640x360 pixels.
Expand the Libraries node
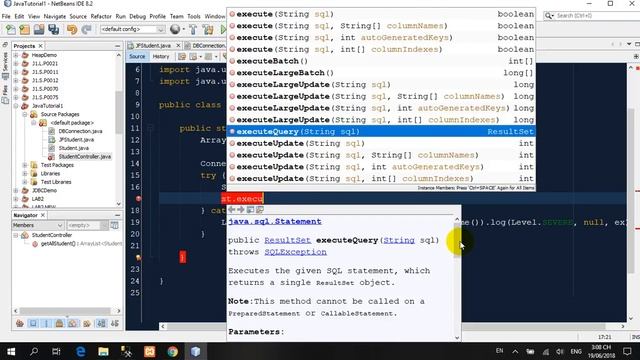25,174
